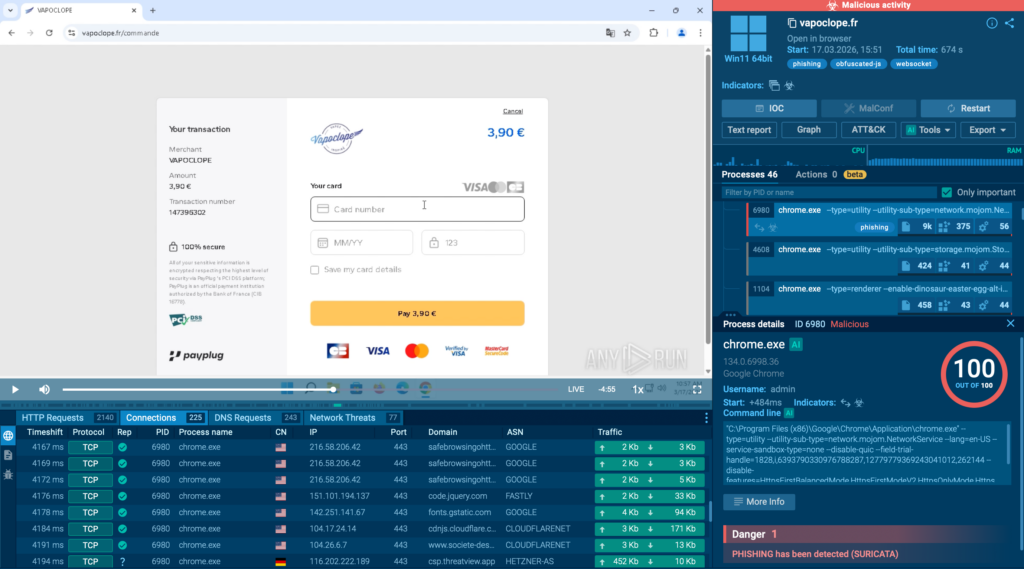
Task: Open the IOC button
Action: coord(769,108)
